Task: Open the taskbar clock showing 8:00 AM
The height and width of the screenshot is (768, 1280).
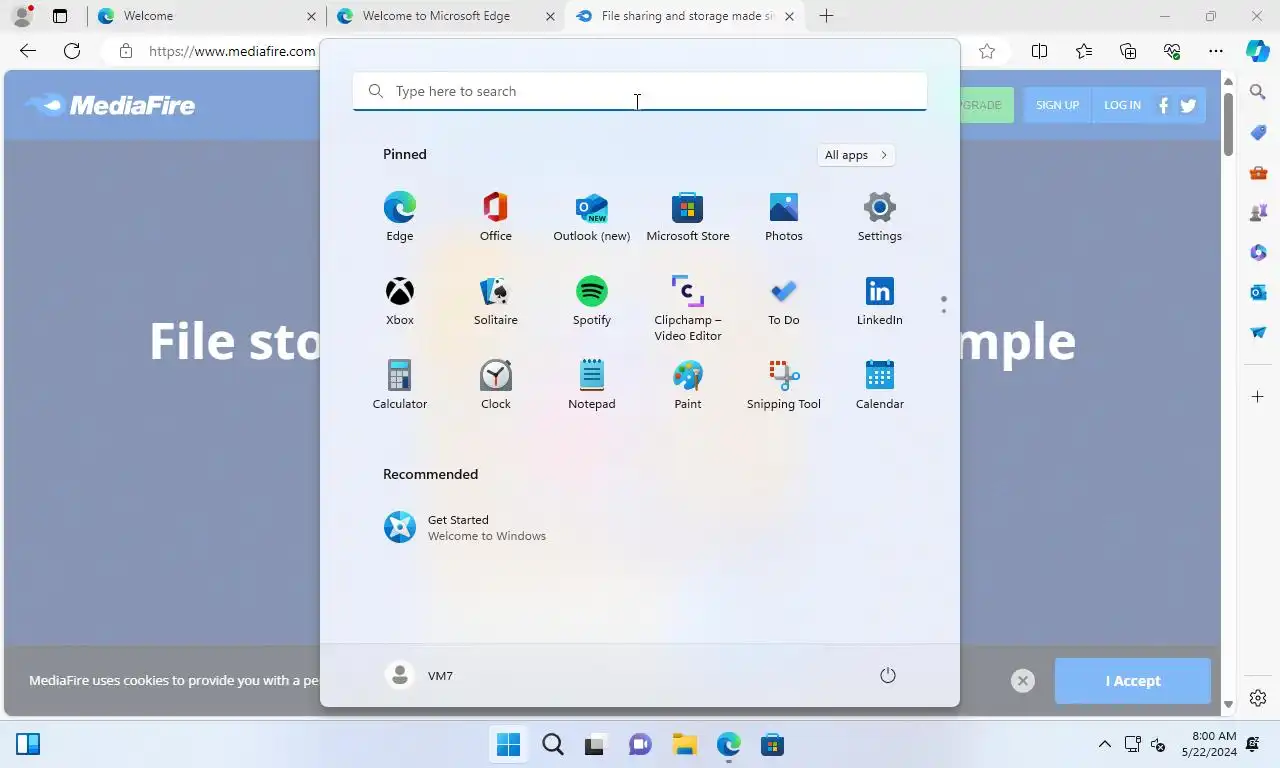Action: pos(1209,744)
